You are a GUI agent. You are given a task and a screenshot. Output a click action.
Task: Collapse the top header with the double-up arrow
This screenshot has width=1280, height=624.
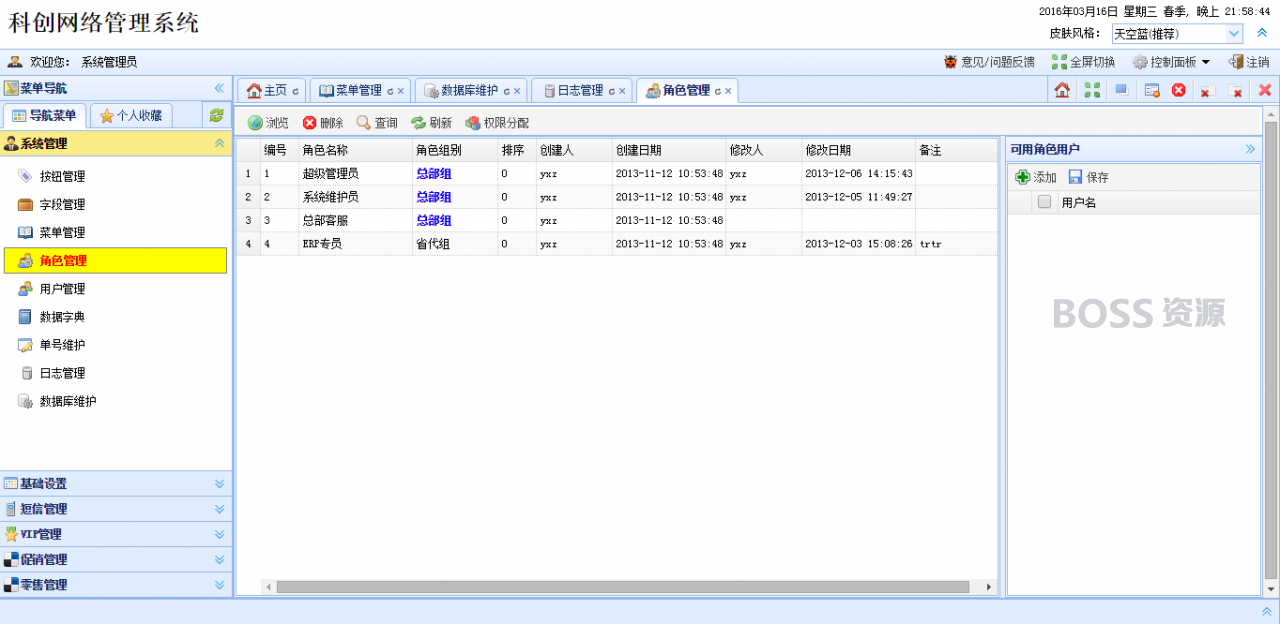[x=1262, y=33]
